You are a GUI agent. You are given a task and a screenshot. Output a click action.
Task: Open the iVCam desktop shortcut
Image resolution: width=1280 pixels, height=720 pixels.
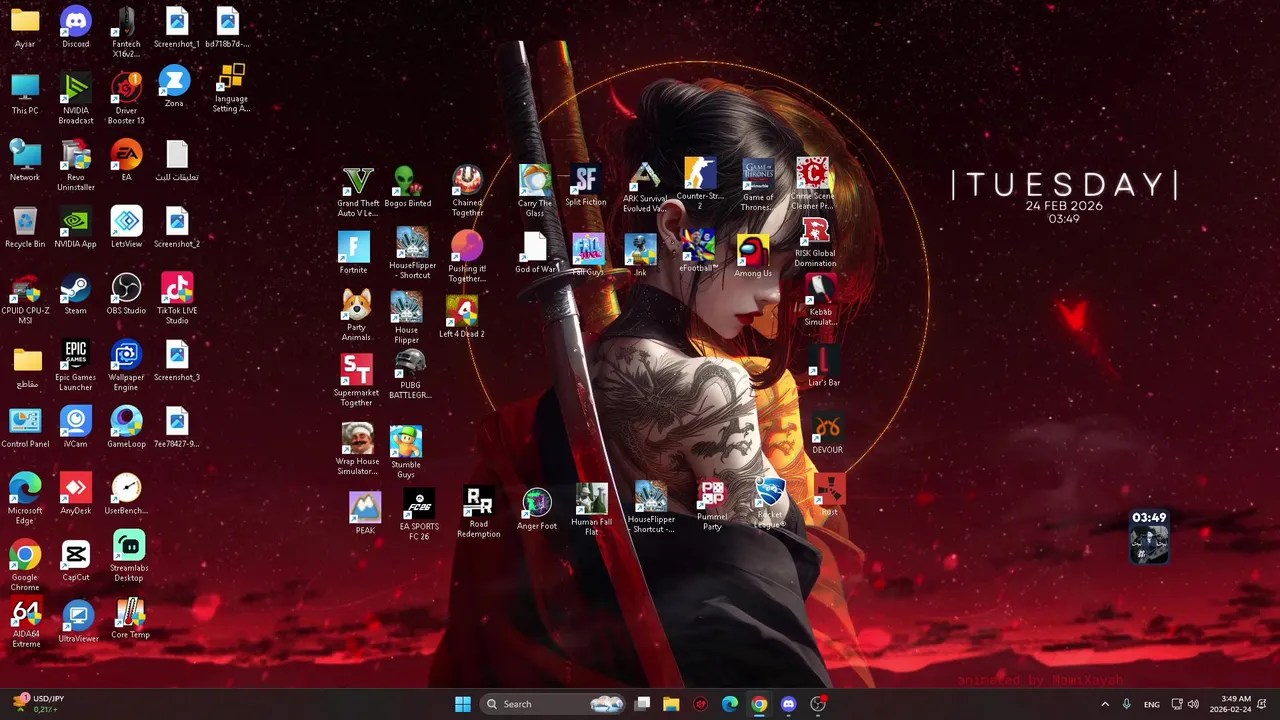click(75, 427)
